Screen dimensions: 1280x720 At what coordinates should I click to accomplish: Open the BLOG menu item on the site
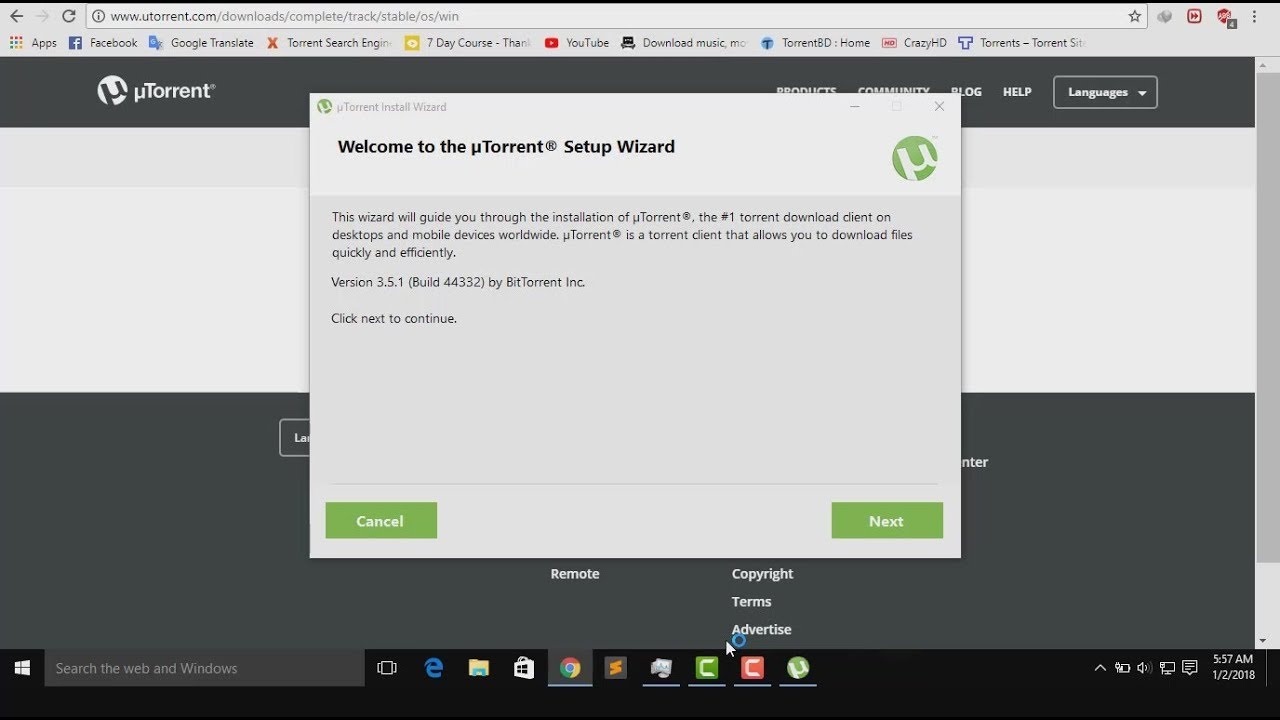click(x=966, y=92)
